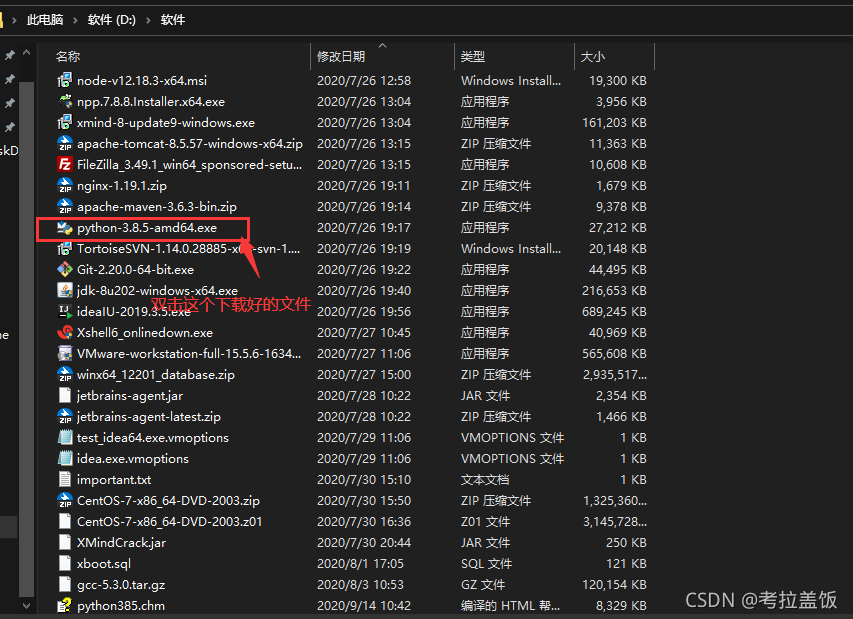This screenshot has width=853, height=619.
Task: Click the apache-maven zip file icon
Action: tap(65, 207)
